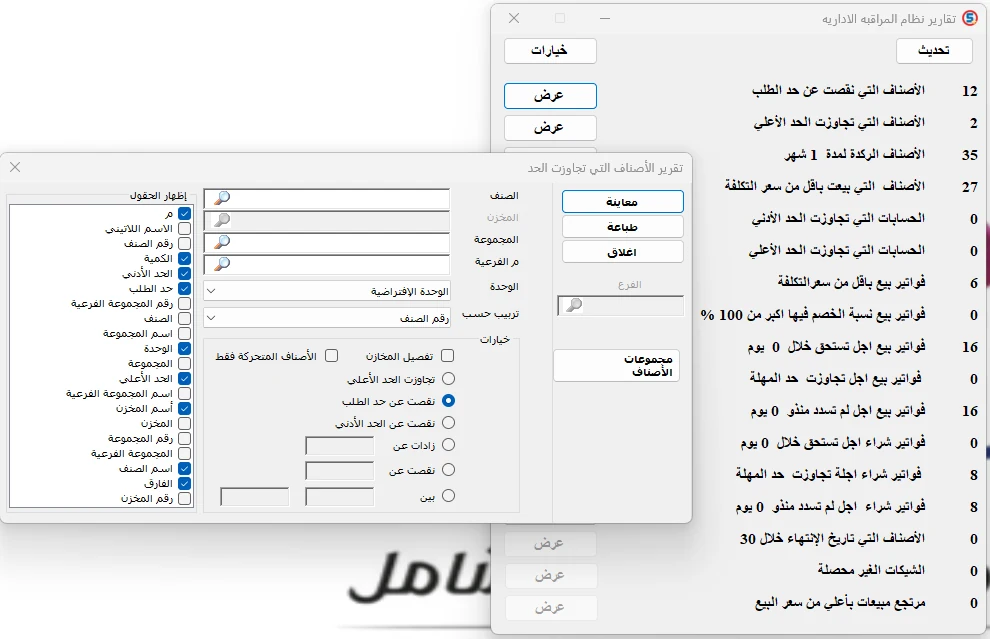Uncheck حد الطلب in fields list
The image size is (990, 639).
pos(184,289)
